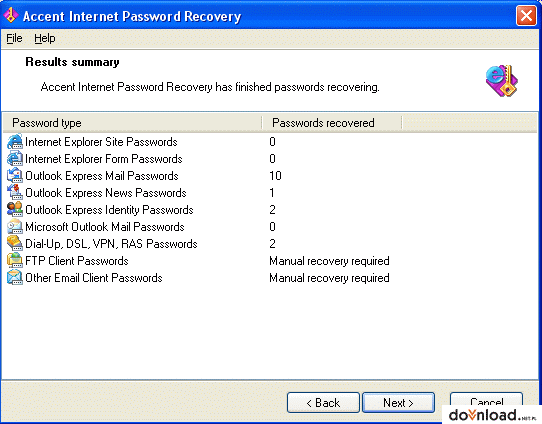This screenshot has width=542, height=424.
Task: Click the Internet Explorer Site Passwords icon
Action: tap(15, 142)
